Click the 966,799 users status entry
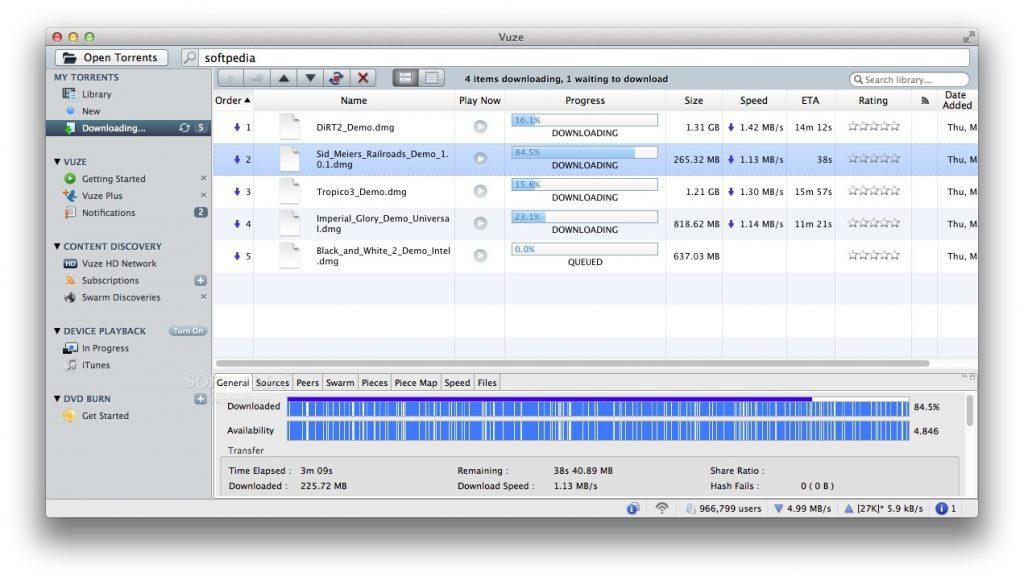Viewport: 1024px width, 581px height. tap(723, 509)
